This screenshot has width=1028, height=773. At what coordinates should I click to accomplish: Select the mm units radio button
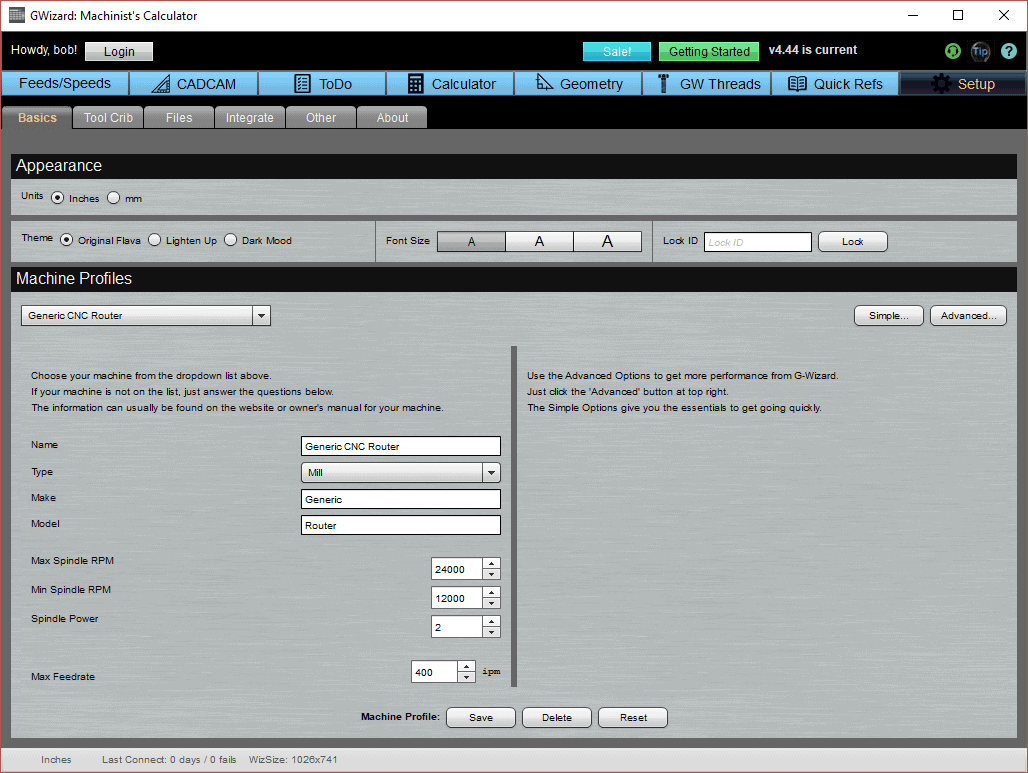(x=113, y=198)
